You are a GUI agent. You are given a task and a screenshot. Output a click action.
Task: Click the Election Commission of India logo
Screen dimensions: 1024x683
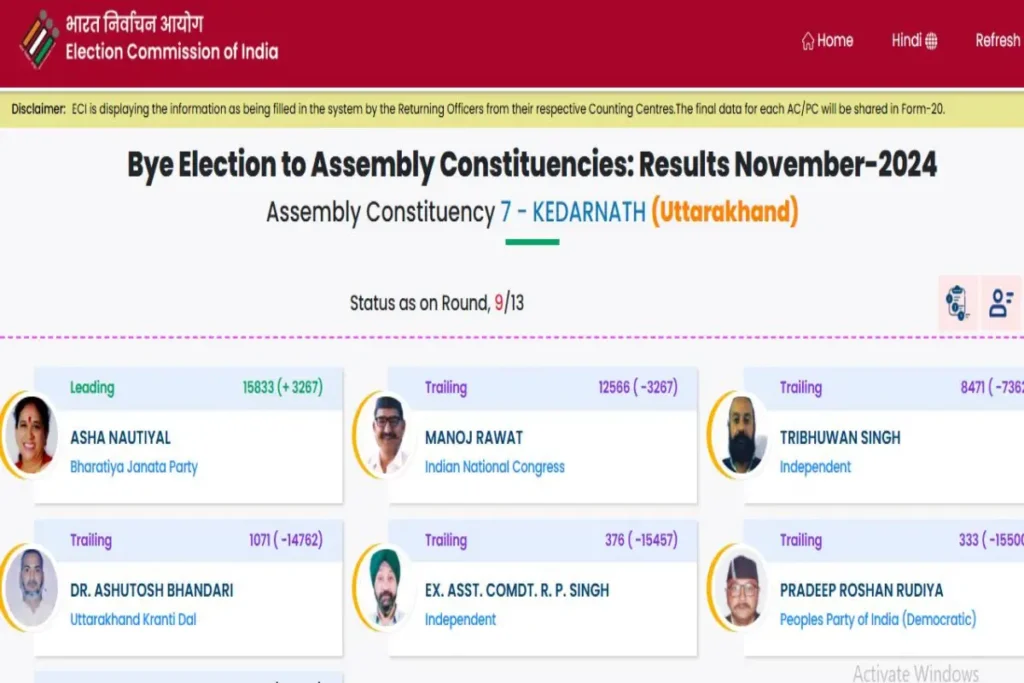pyautogui.click(x=39, y=39)
